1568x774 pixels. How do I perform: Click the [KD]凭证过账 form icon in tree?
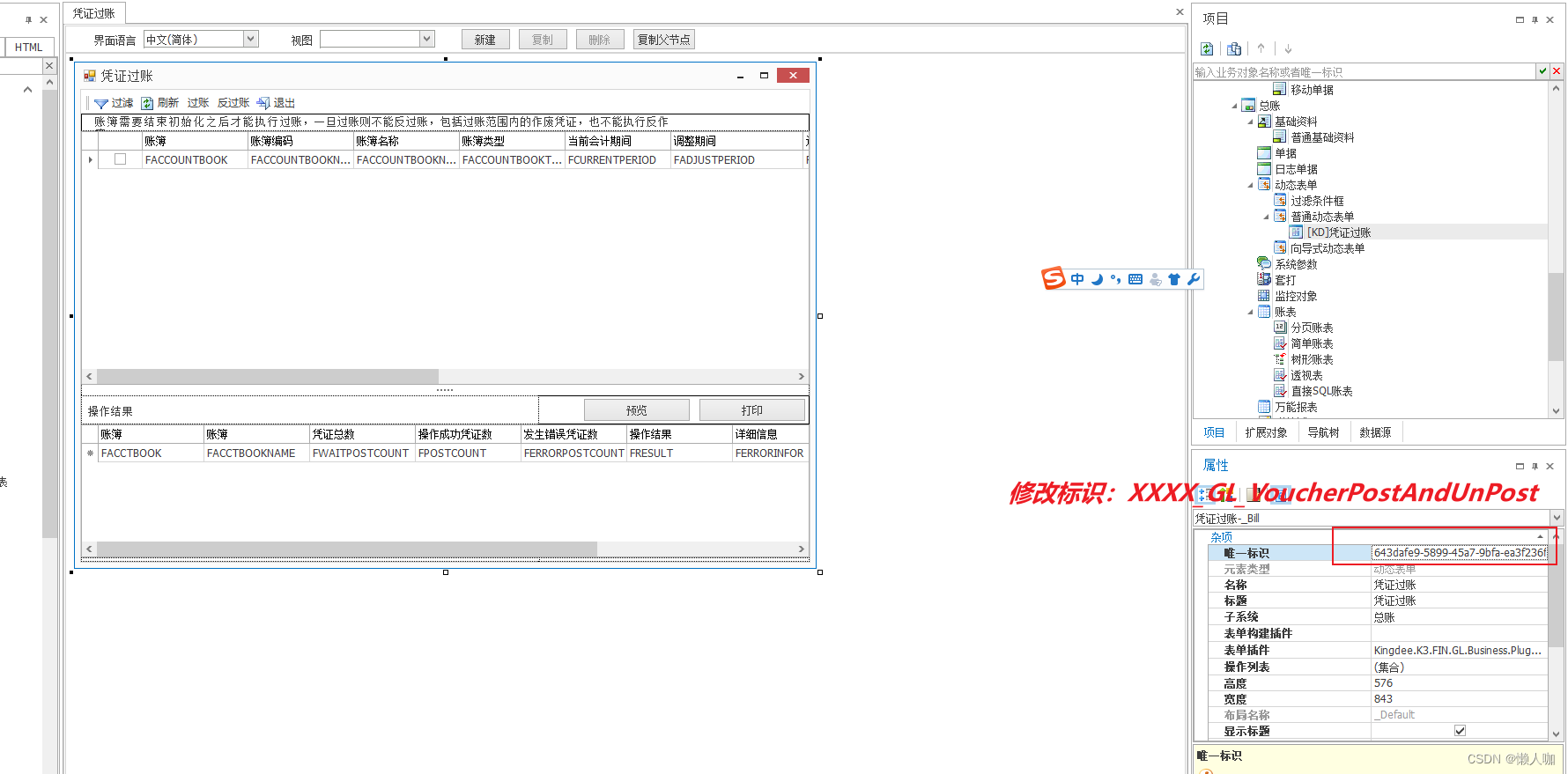click(x=1296, y=232)
